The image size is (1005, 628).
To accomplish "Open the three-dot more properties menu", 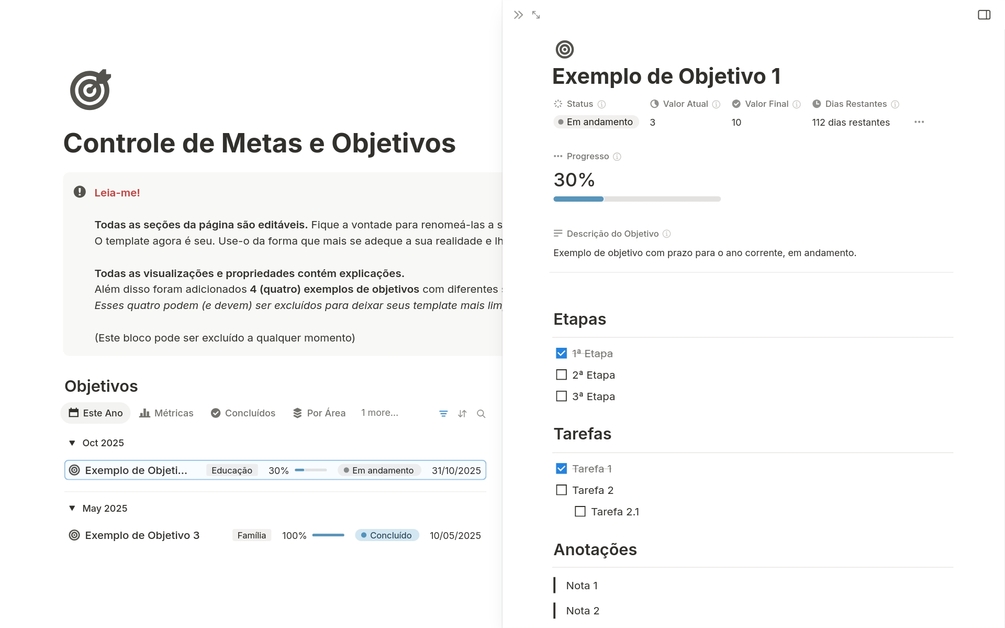I will [x=919, y=122].
